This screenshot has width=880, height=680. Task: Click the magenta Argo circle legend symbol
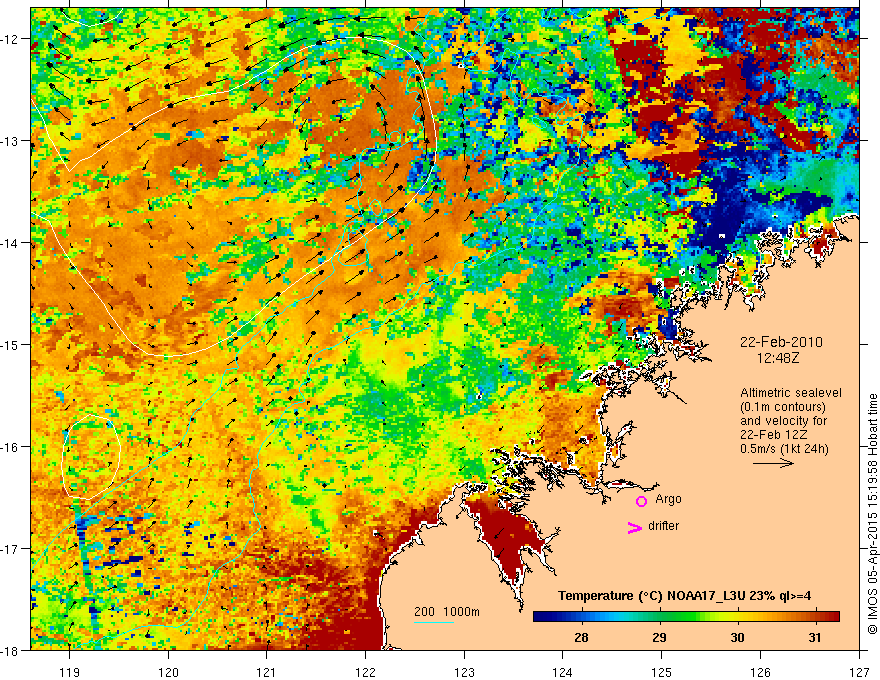pos(641,501)
